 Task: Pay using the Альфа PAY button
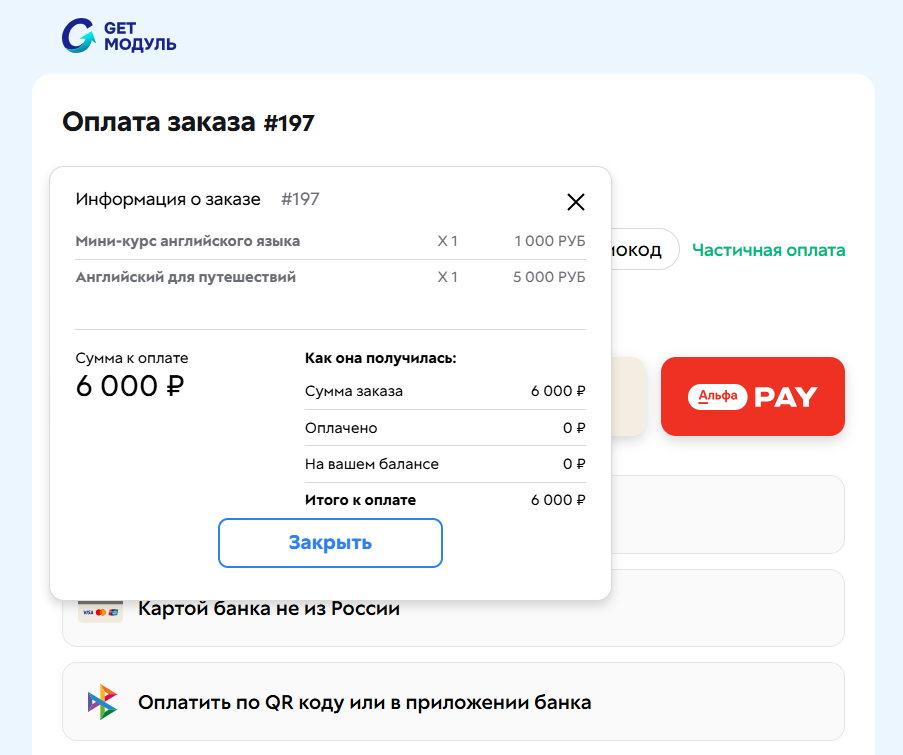pos(752,396)
